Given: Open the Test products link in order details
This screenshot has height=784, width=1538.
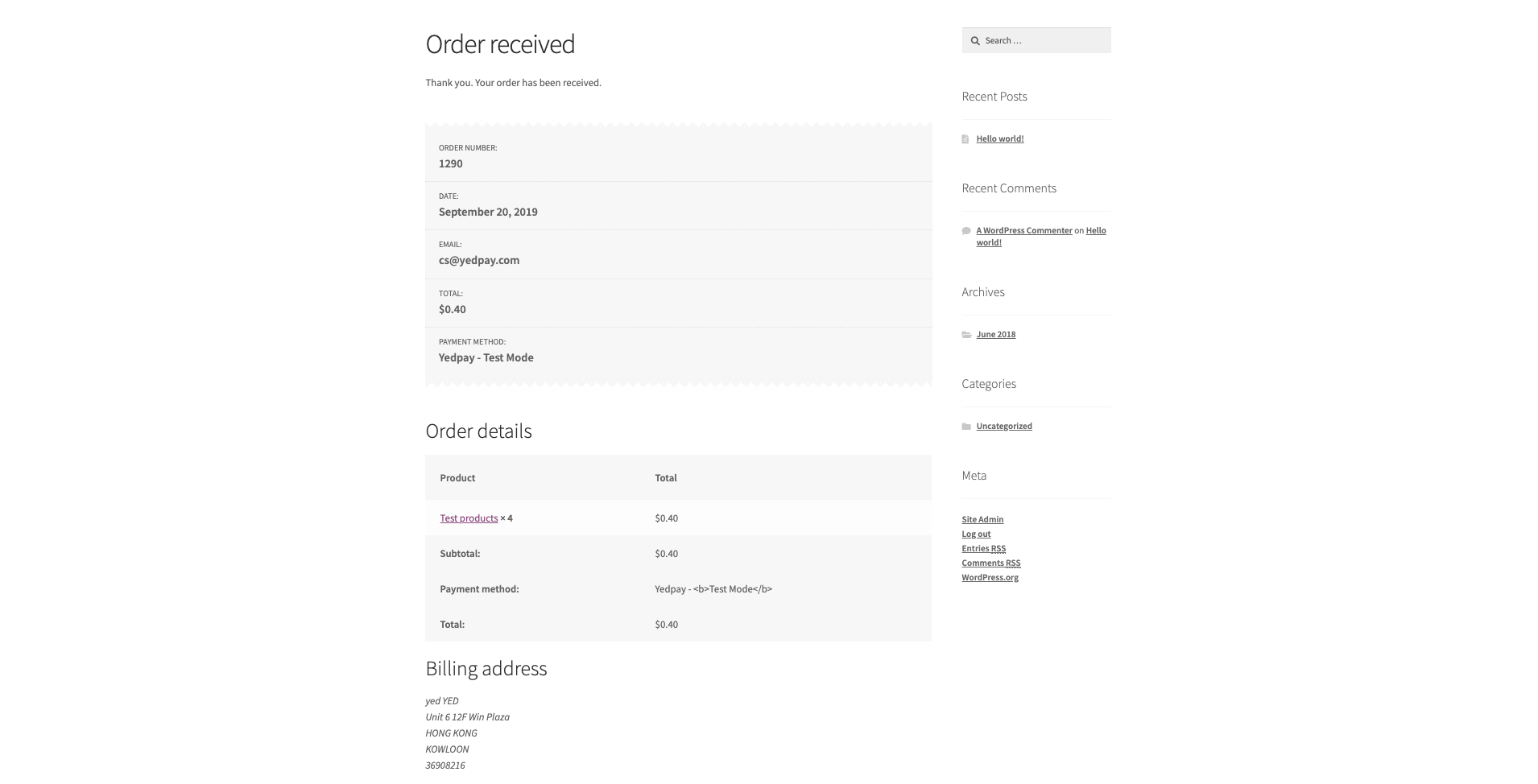Looking at the screenshot, I should (469, 518).
